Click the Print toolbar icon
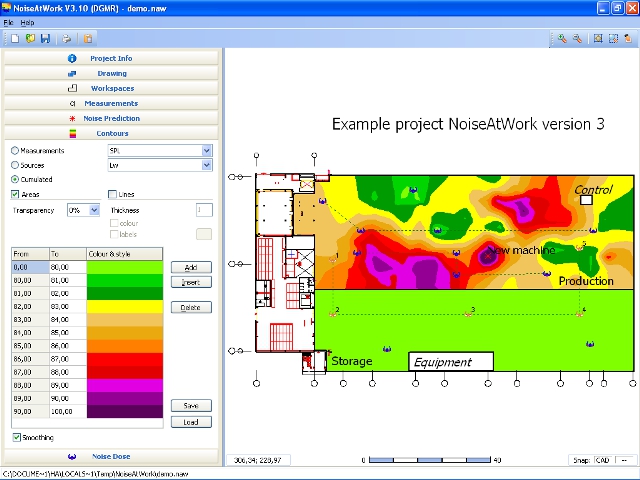The width and height of the screenshot is (640, 480). click(67, 39)
